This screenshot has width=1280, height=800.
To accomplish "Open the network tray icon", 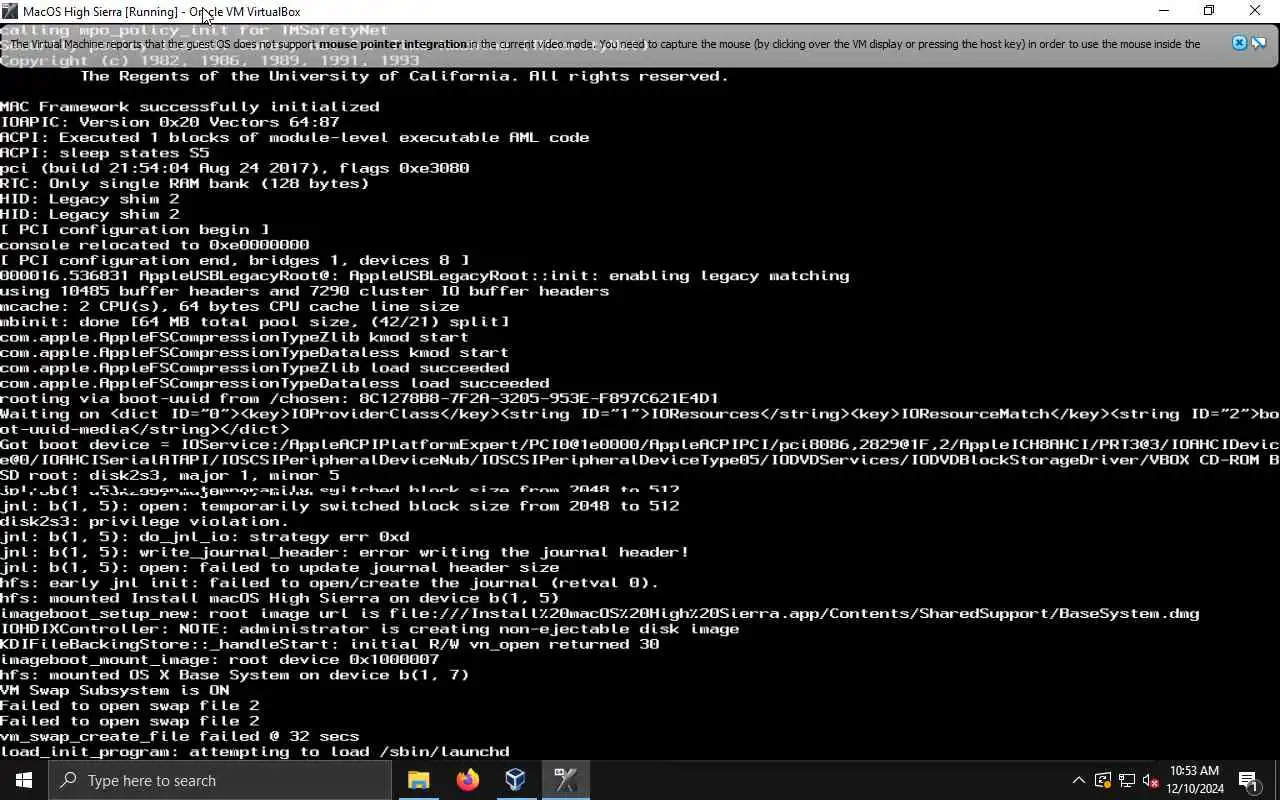I will coord(1127,780).
